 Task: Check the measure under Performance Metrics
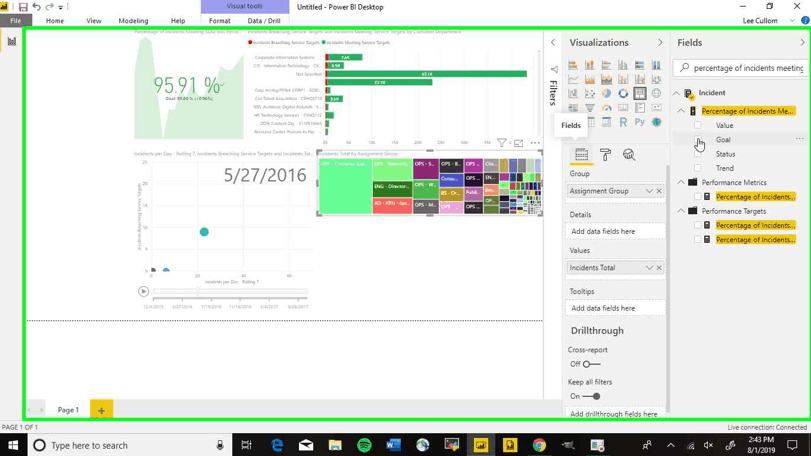point(698,197)
